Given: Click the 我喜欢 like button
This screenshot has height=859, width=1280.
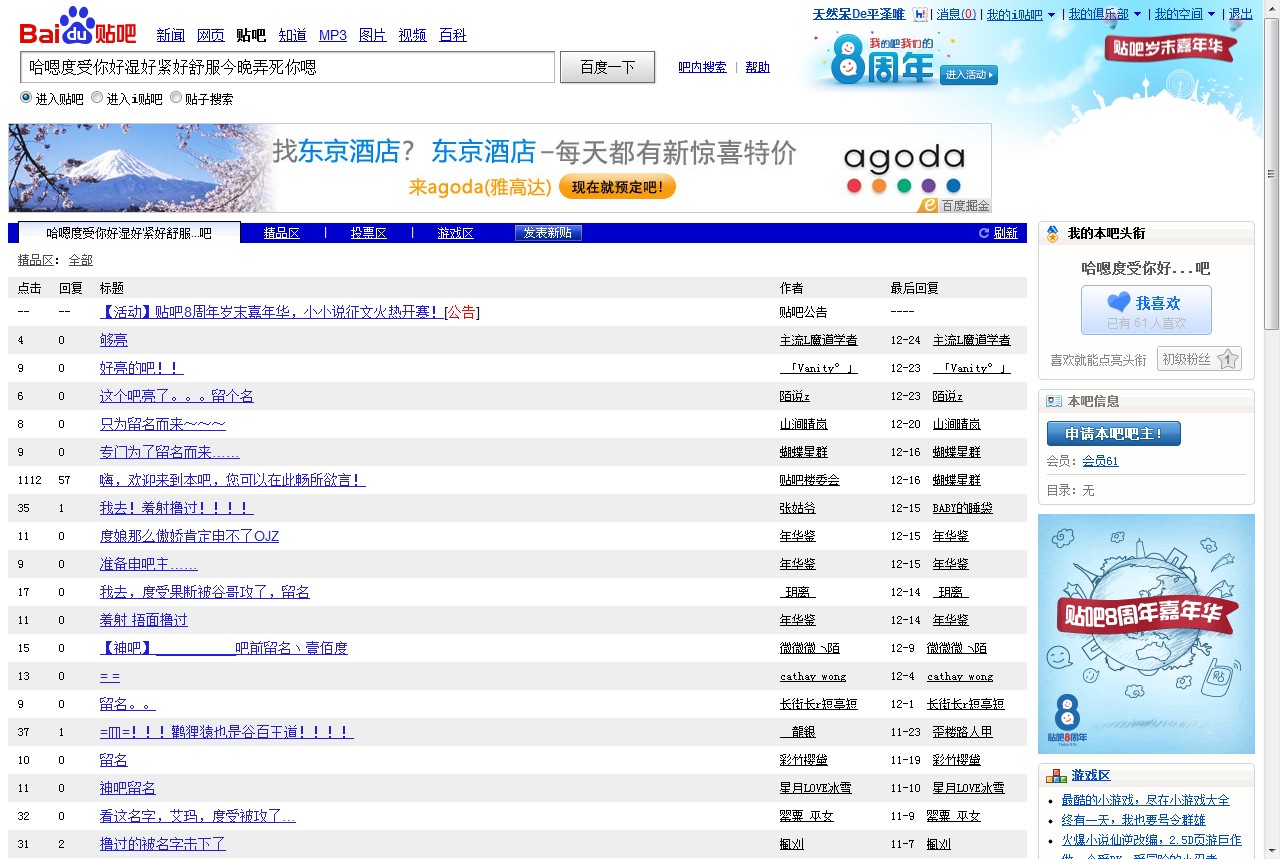Looking at the screenshot, I should coord(1146,310).
